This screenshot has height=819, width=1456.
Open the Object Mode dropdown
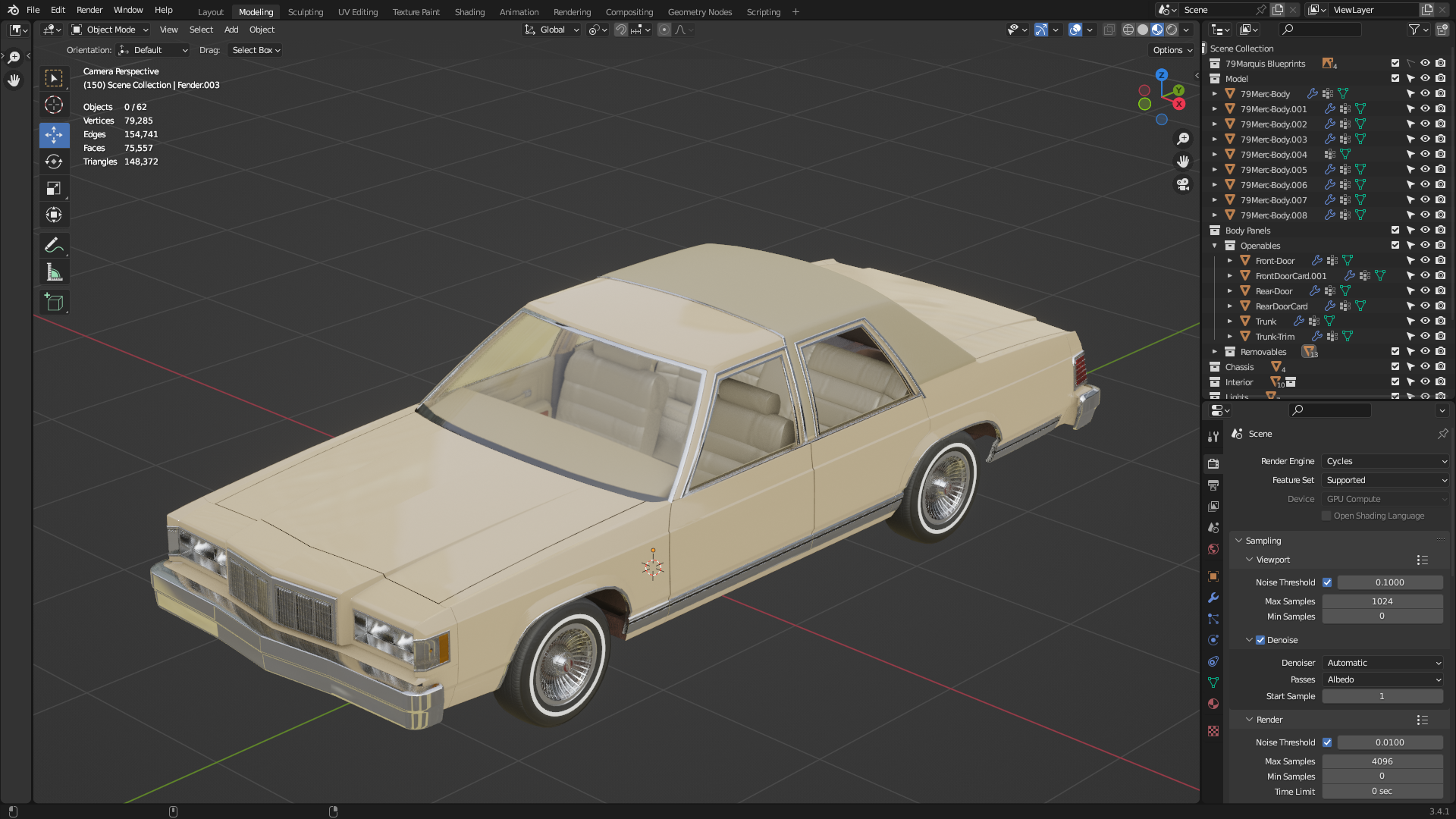point(110,30)
